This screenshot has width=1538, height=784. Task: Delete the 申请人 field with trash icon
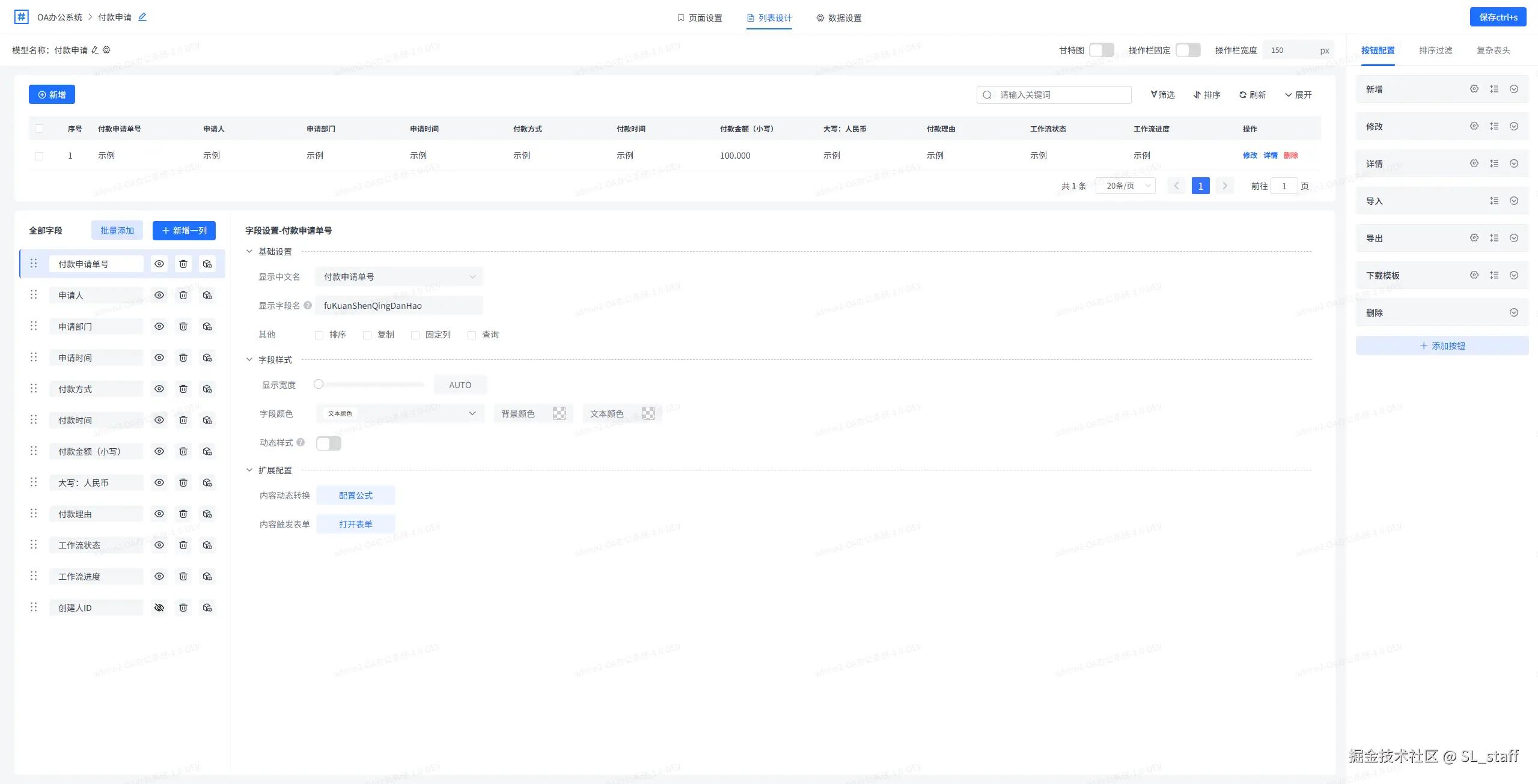pyautogui.click(x=183, y=295)
